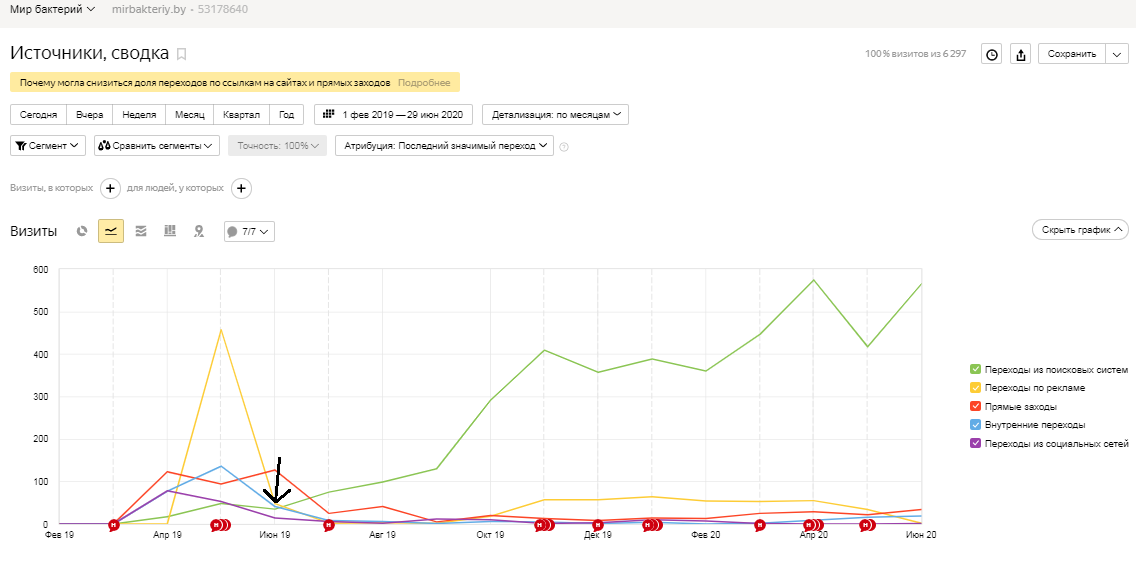
Task: Click the mirbakteriy.by counter address text
Action: (x=148, y=10)
